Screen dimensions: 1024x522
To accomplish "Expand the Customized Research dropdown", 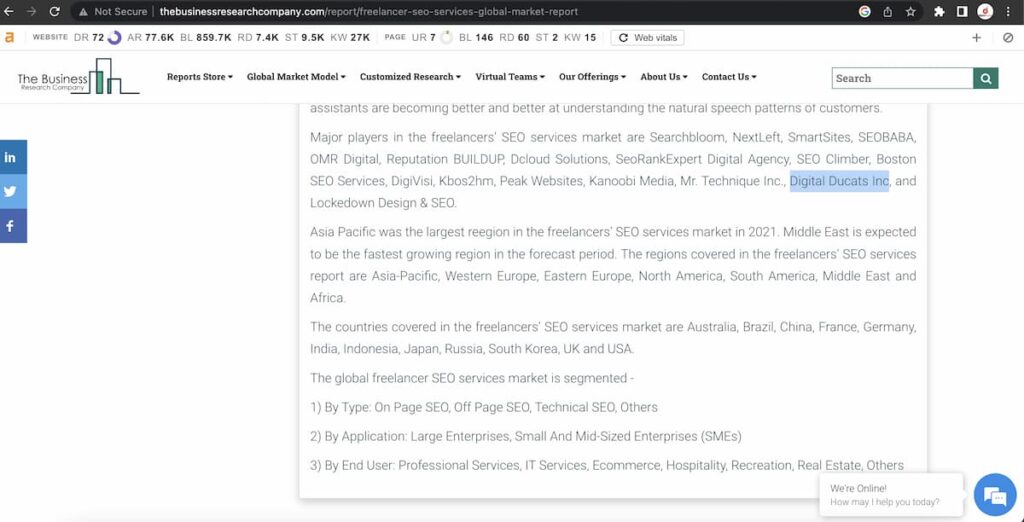I will click(x=410, y=76).
